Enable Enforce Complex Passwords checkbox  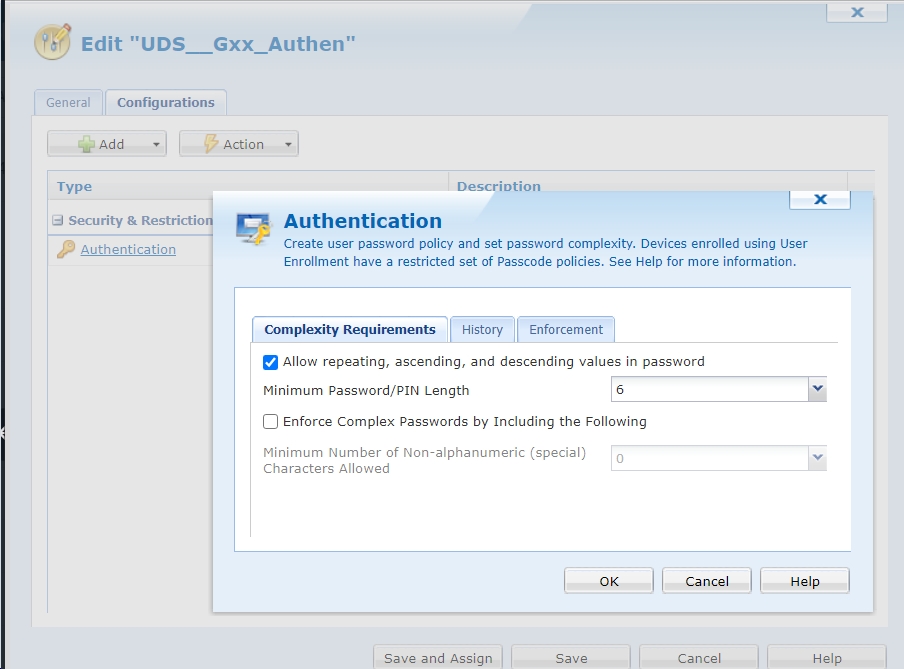270,422
